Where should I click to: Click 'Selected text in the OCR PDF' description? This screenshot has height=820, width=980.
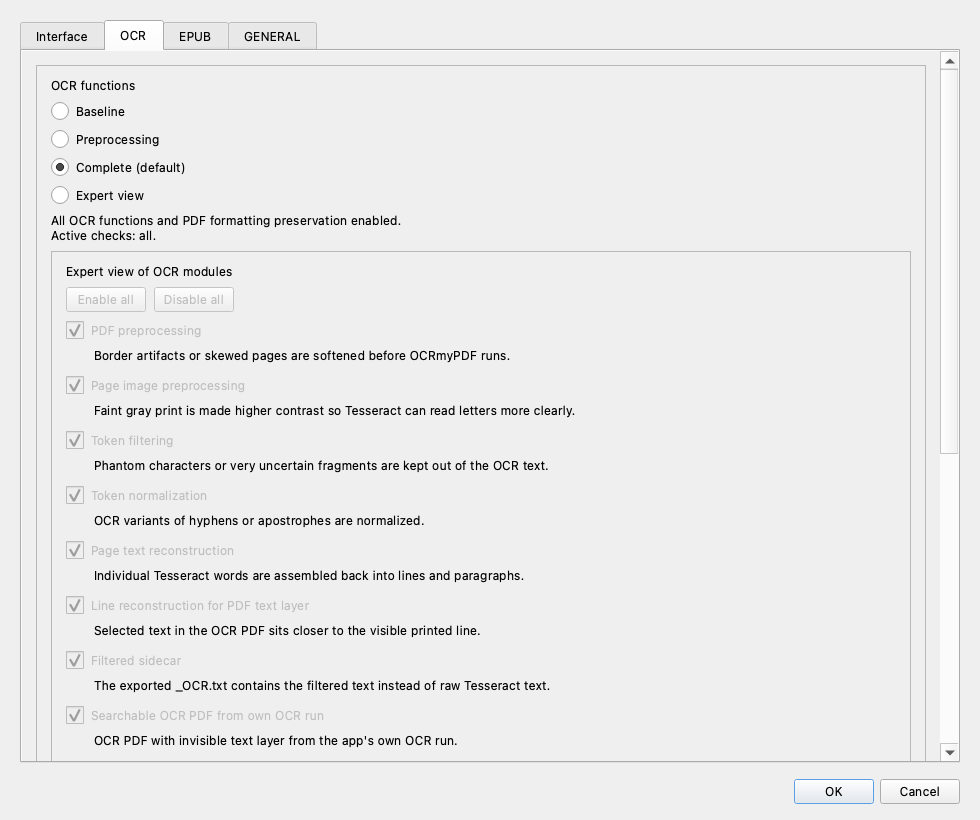(x=287, y=631)
